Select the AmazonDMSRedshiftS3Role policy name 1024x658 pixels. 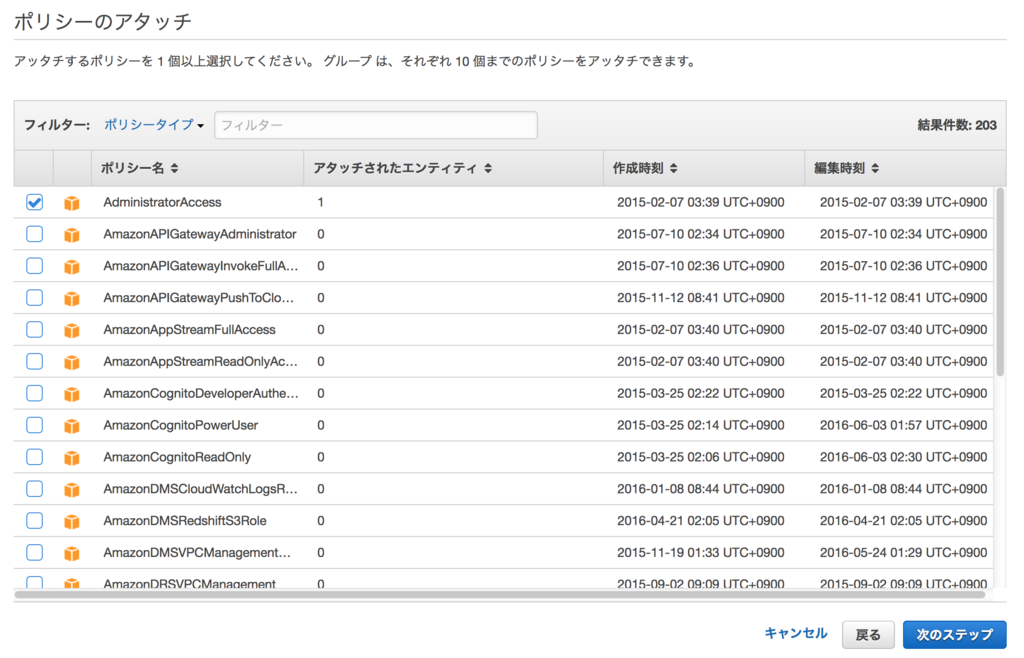point(185,521)
